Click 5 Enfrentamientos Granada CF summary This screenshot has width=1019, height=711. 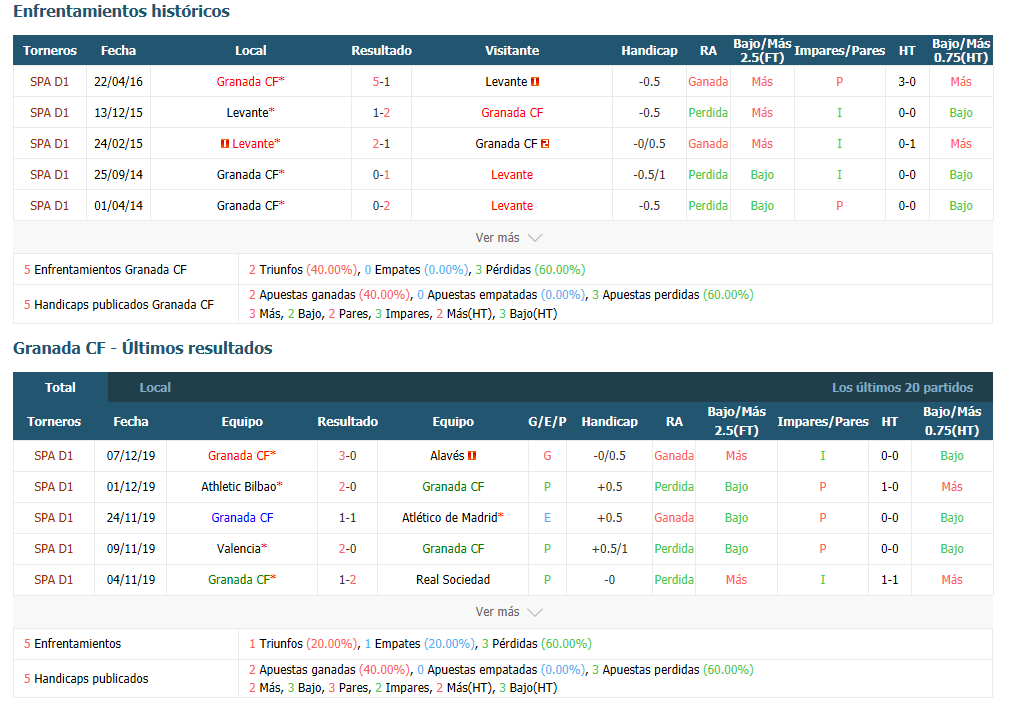tap(105, 270)
